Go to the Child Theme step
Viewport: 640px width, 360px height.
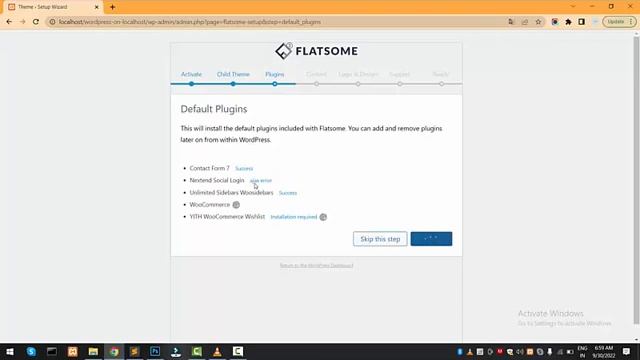point(233,74)
